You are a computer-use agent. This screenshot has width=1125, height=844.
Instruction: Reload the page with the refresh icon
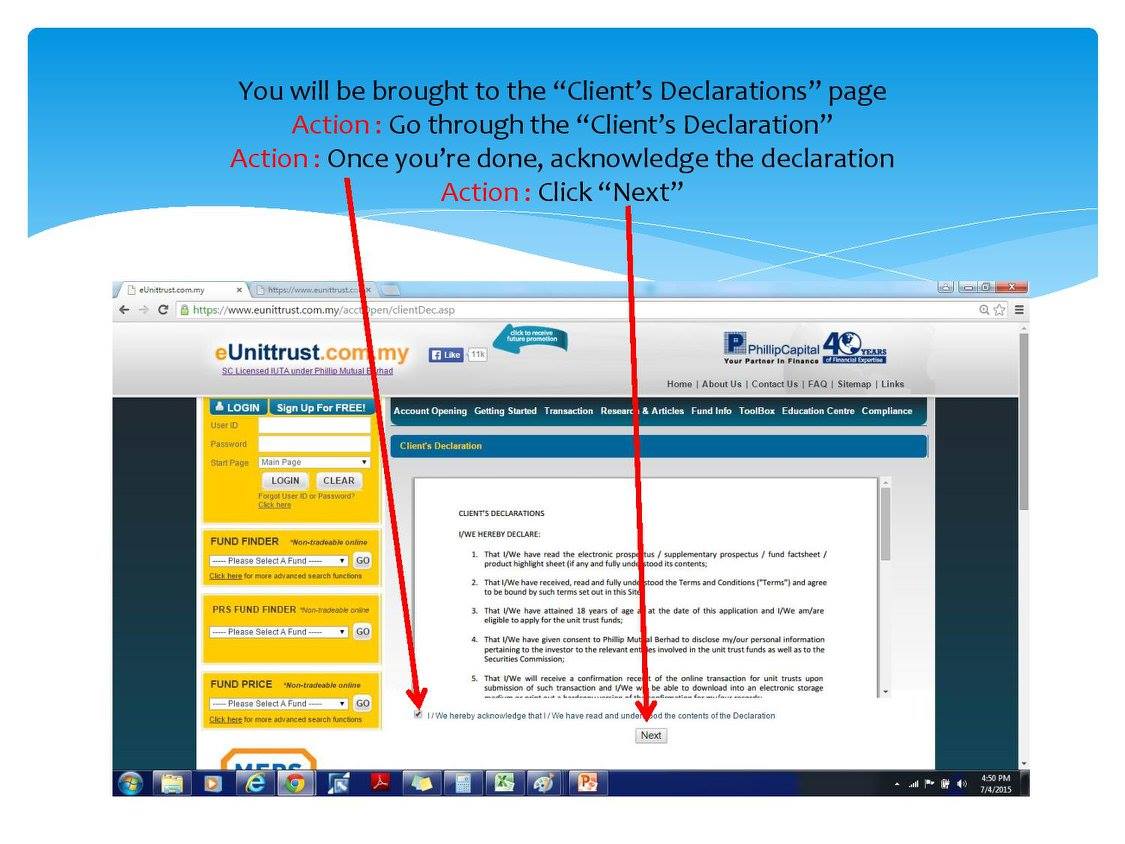tap(163, 309)
